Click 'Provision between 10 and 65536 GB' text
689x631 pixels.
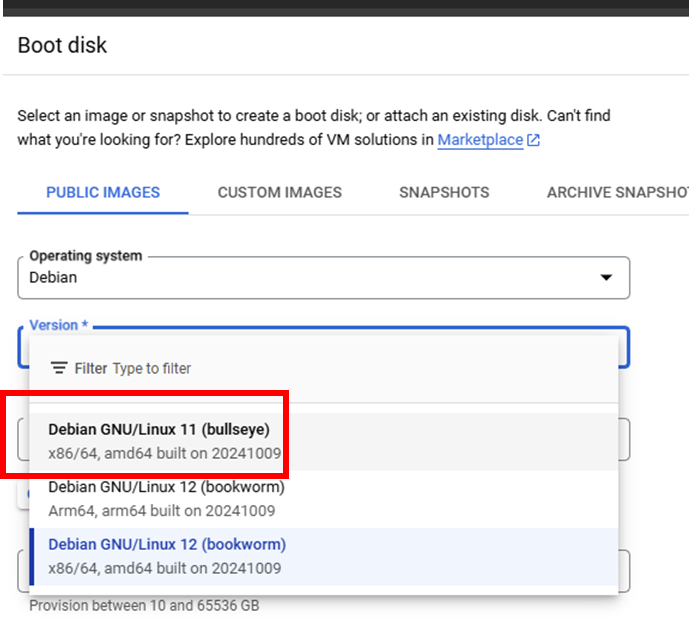tap(144, 606)
